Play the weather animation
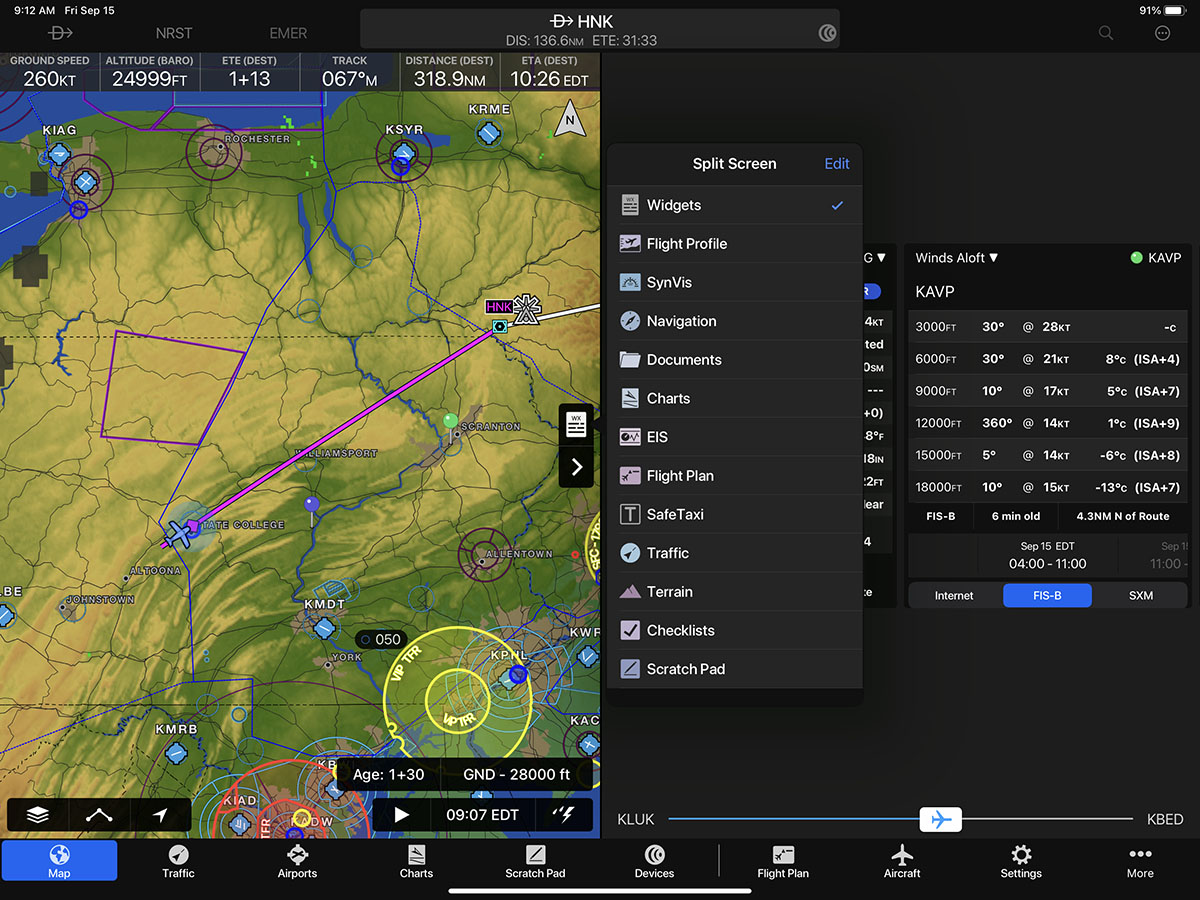 [402, 815]
